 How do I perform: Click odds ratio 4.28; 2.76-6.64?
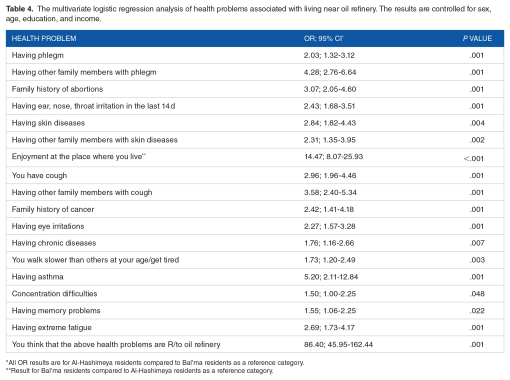click(x=330, y=72)
